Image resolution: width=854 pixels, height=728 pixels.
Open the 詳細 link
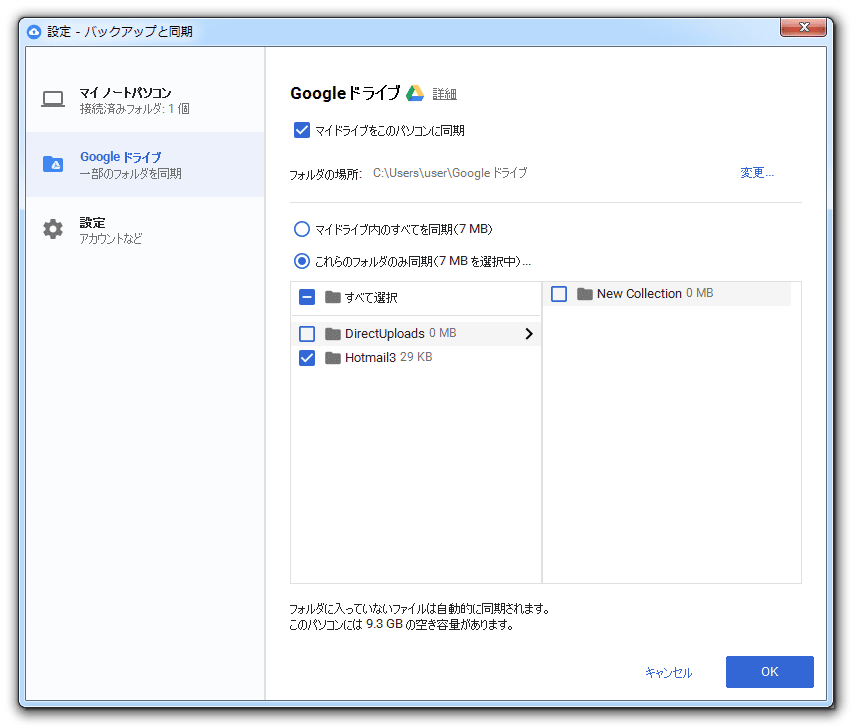coord(444,94)
